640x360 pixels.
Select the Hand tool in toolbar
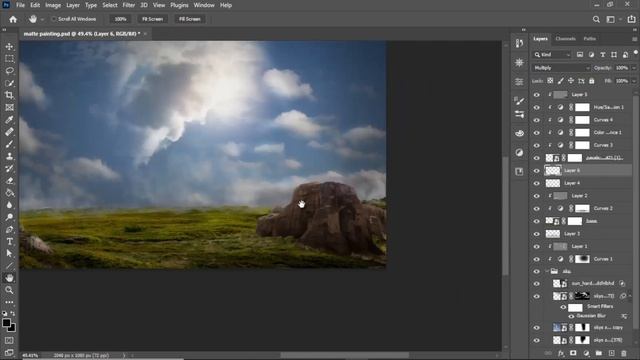pos(9,278)
